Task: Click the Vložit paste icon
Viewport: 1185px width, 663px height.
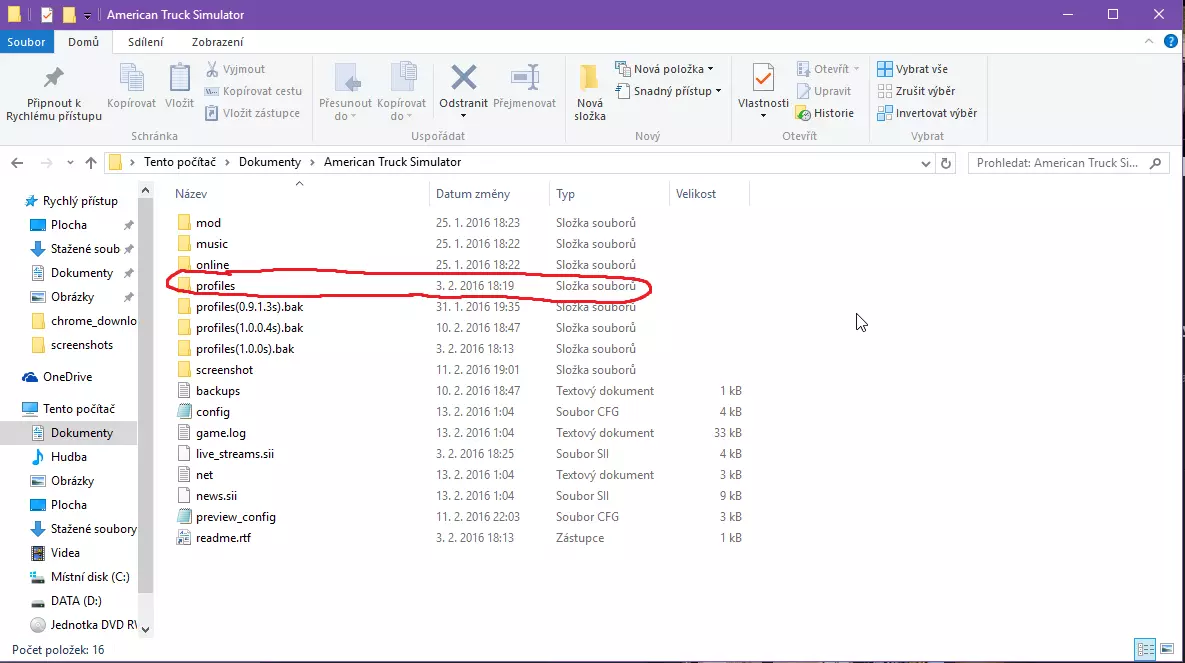Action: point(179,87)
